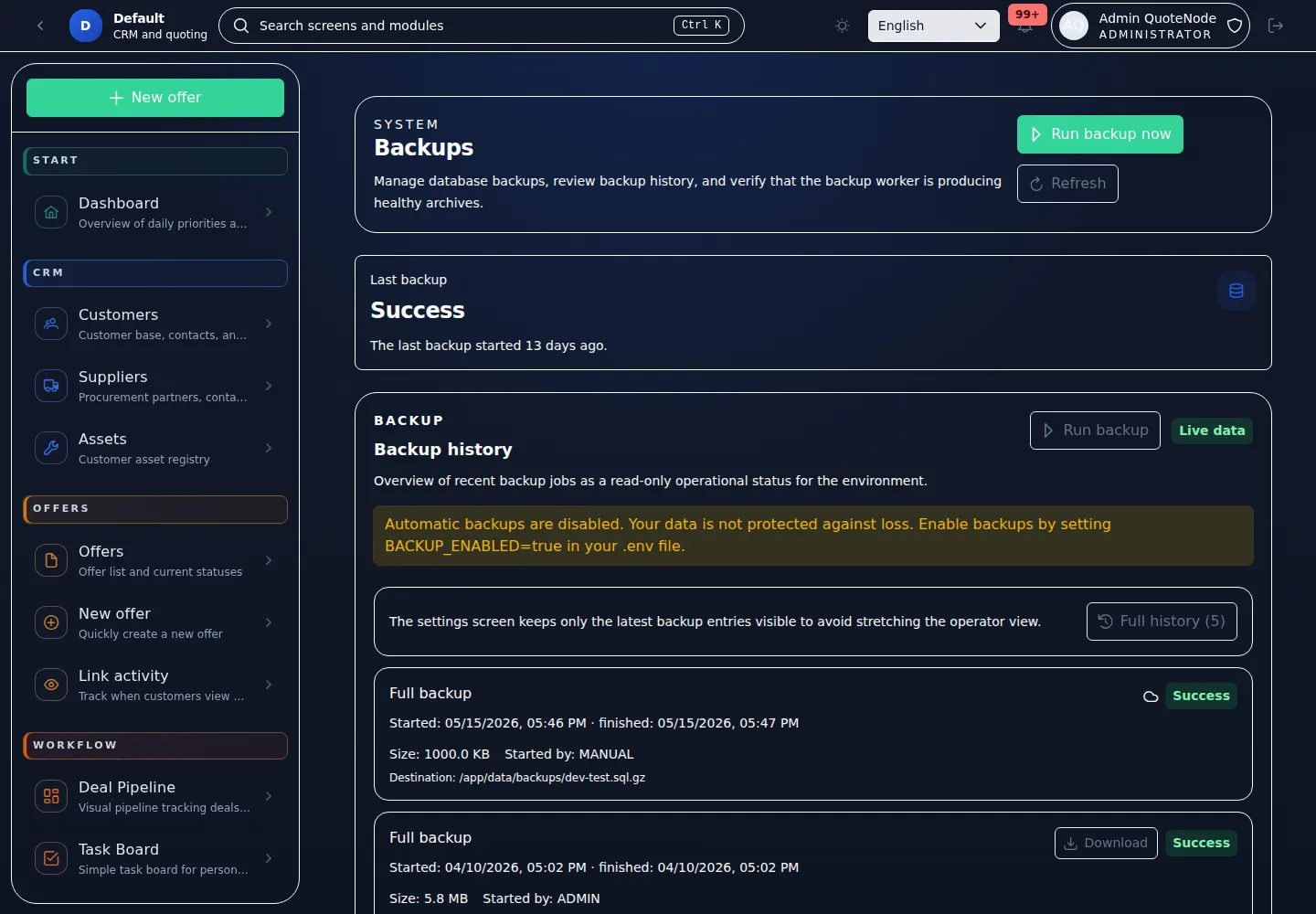Open the Link activity menu item

point(155,685)
